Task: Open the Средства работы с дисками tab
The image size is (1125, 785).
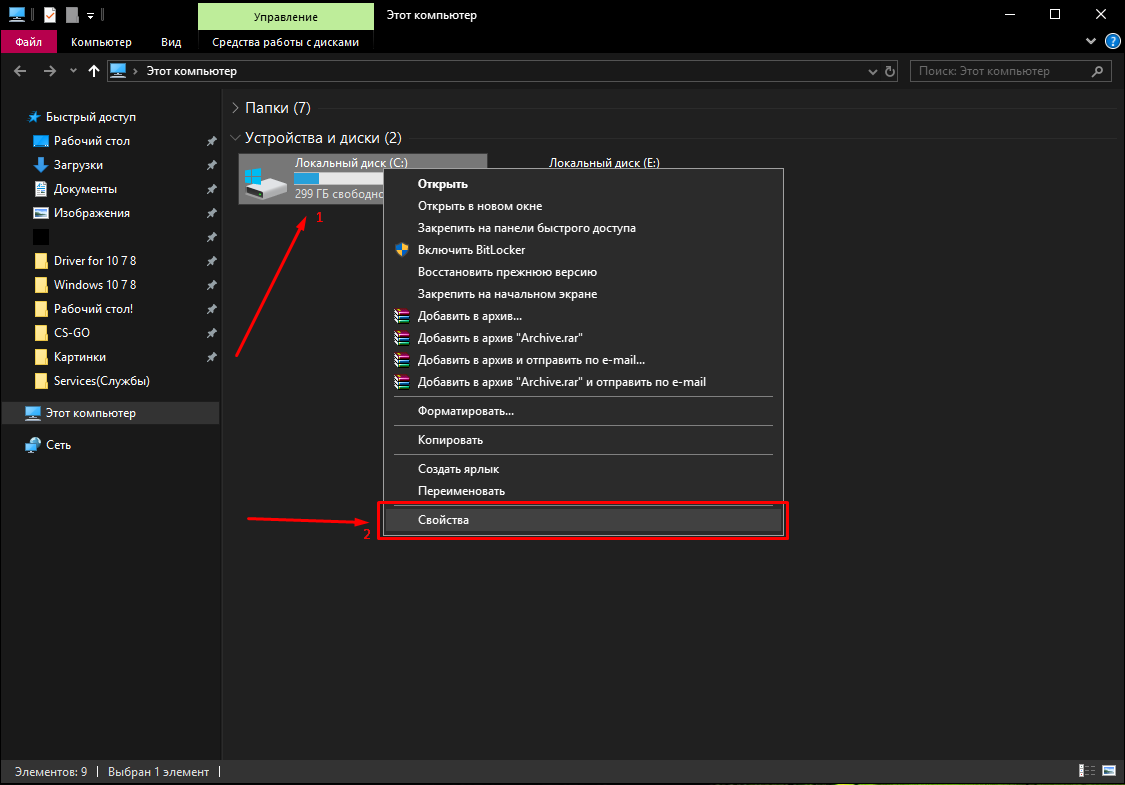Action: 286,42
